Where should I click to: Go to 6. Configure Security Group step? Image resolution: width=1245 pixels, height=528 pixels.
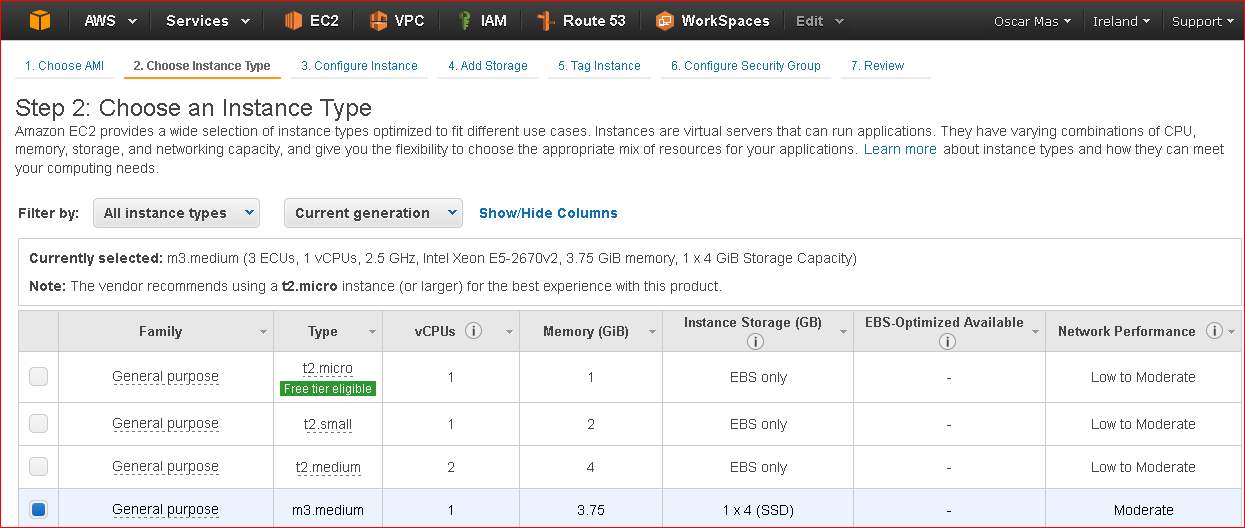[x=745, y=66]
